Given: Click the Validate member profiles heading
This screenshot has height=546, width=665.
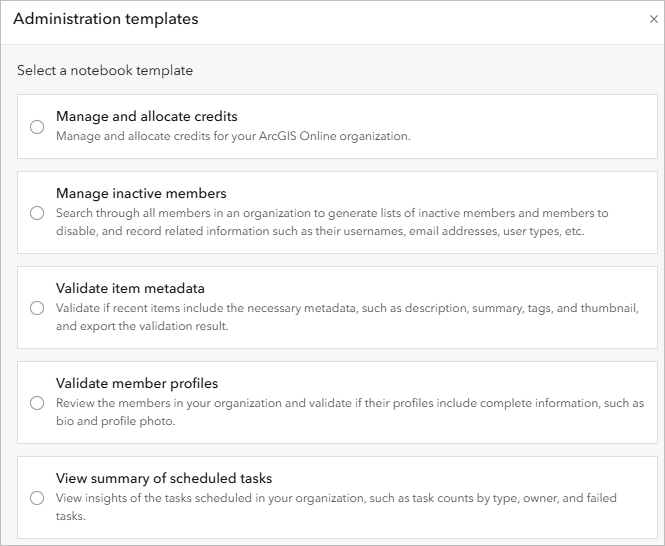Looking at the screenshot, I should 137,384.
